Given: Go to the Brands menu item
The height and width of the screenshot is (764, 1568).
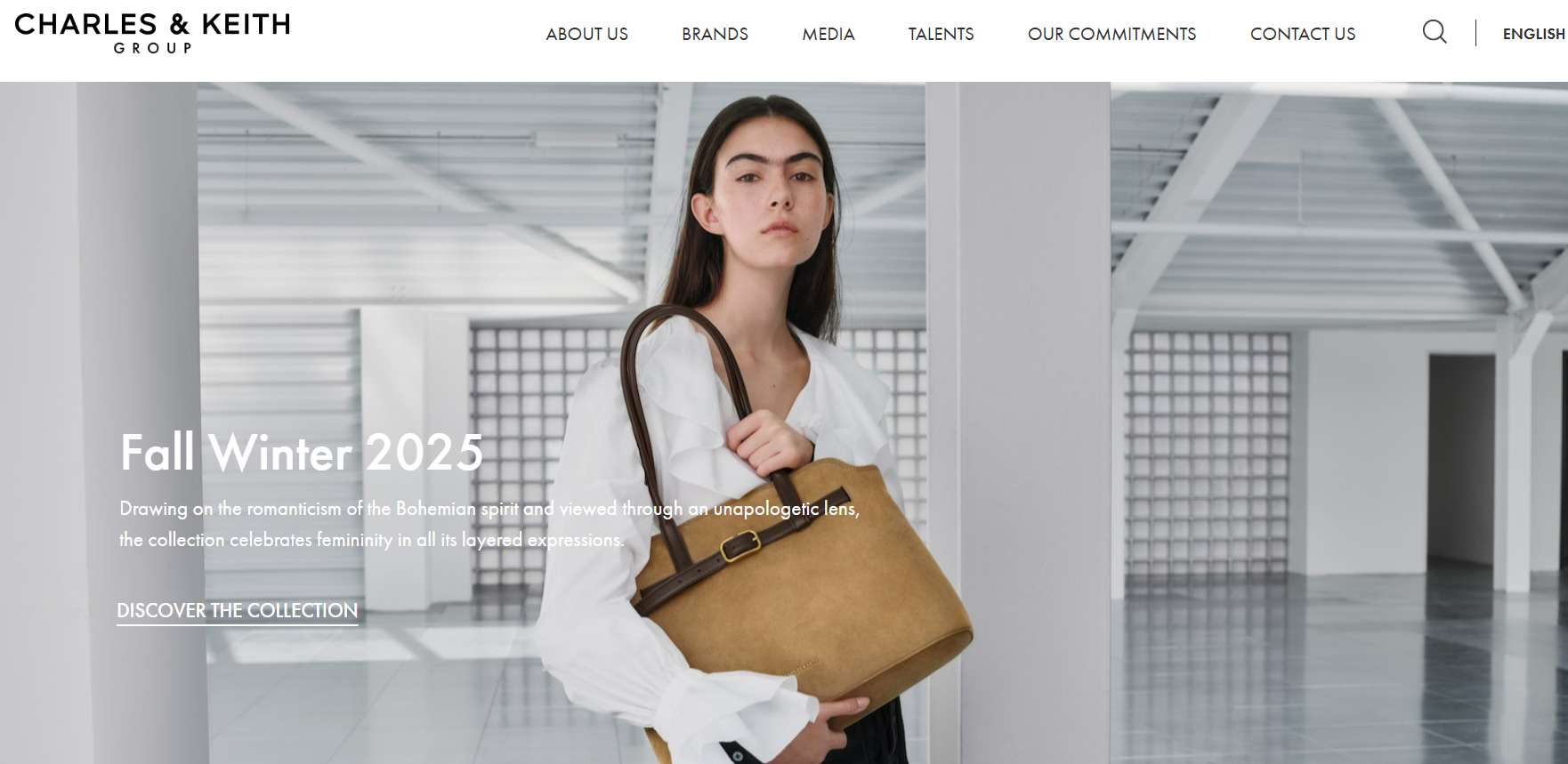Looking at the screenshot, I should (x=715, y=34).
